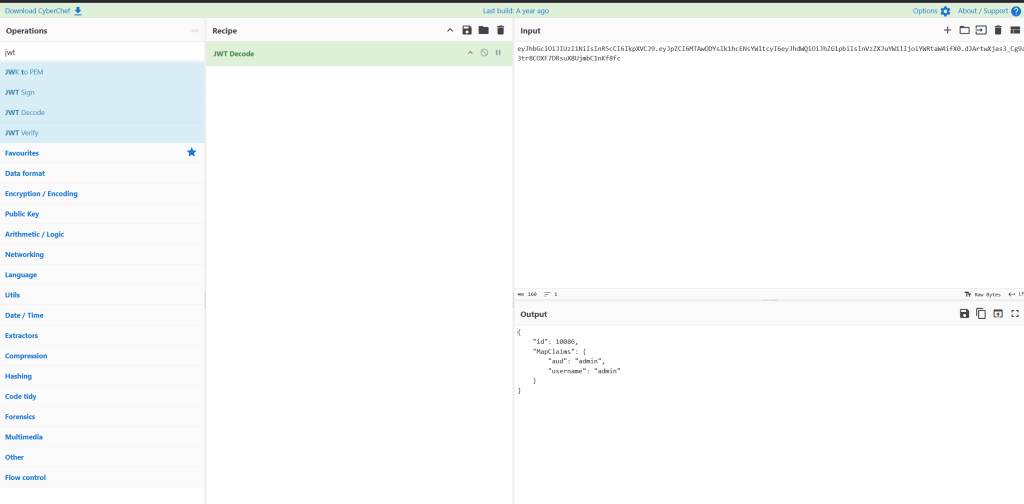Clear the recipe with trash icon
This screenshot has width=1024, height=504.
[x=500, y=31]
